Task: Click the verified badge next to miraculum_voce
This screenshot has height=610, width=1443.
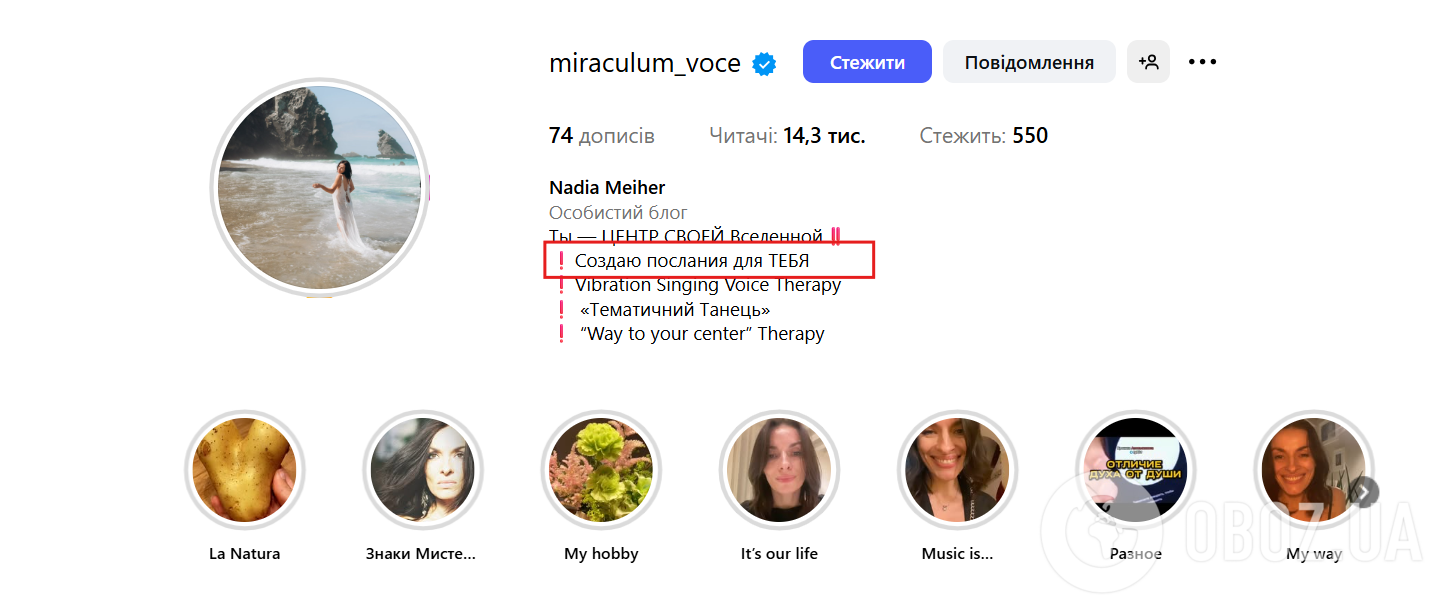Action: click(x=764, y=64)
